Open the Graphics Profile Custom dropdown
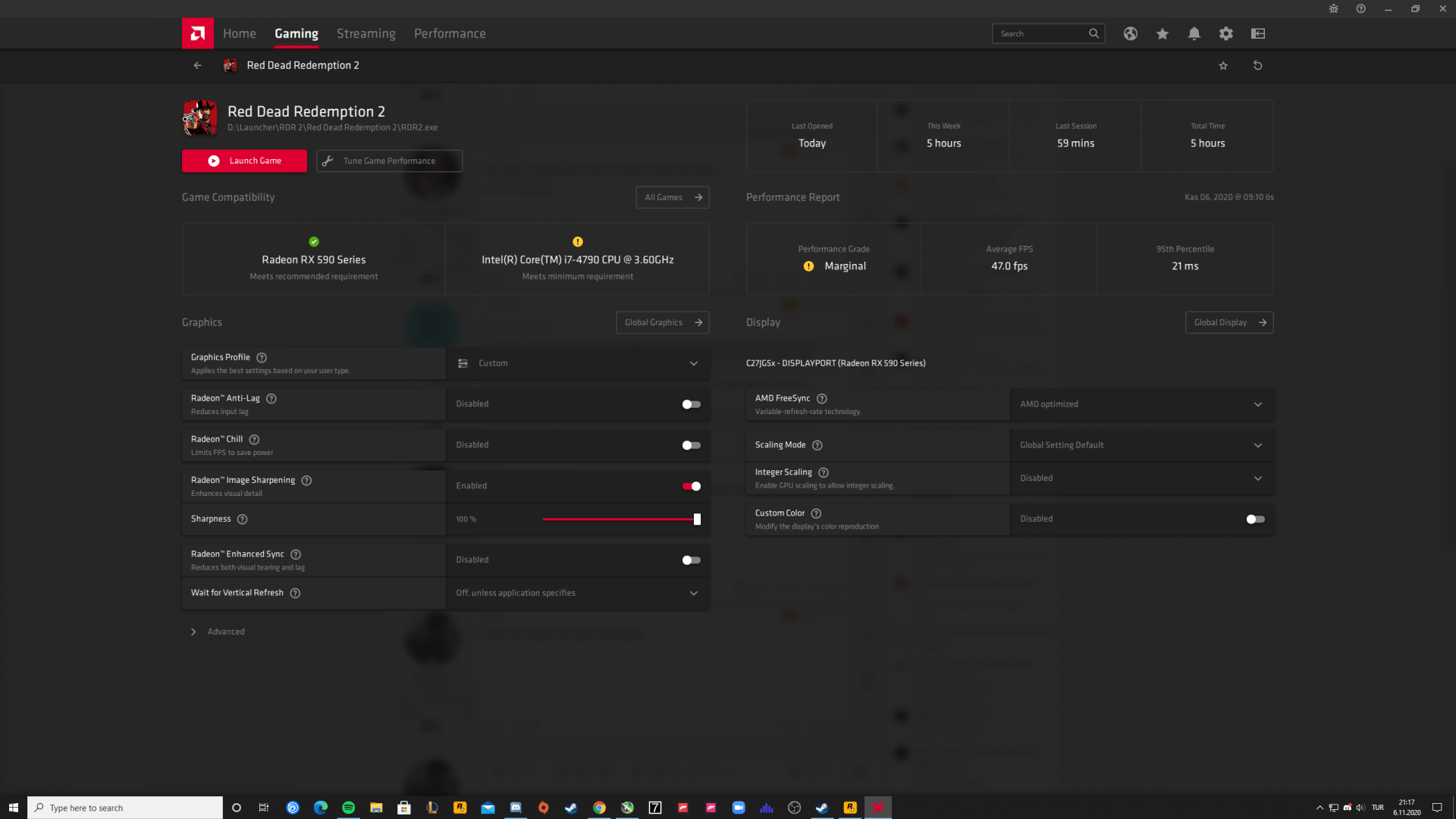 click(x=578, y=363)
